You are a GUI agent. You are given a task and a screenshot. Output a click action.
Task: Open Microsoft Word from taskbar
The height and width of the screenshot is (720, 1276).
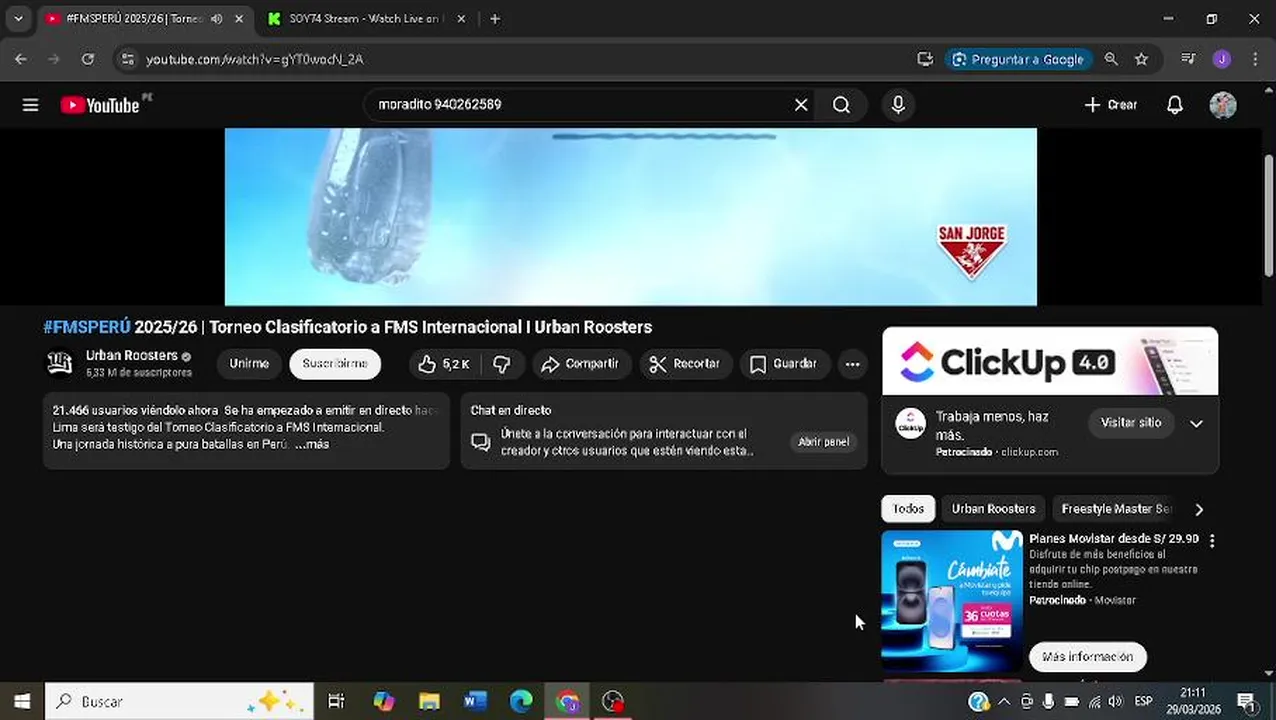pyautogui.click(x=475, y=701)
